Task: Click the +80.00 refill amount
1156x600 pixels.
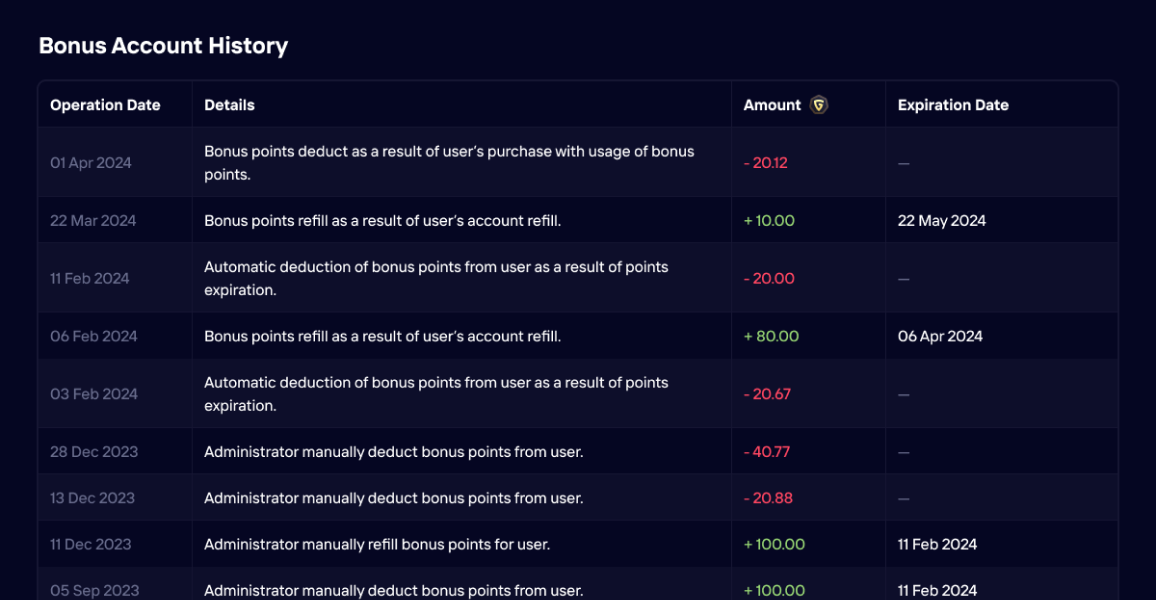Action: (x=771, y=337)
